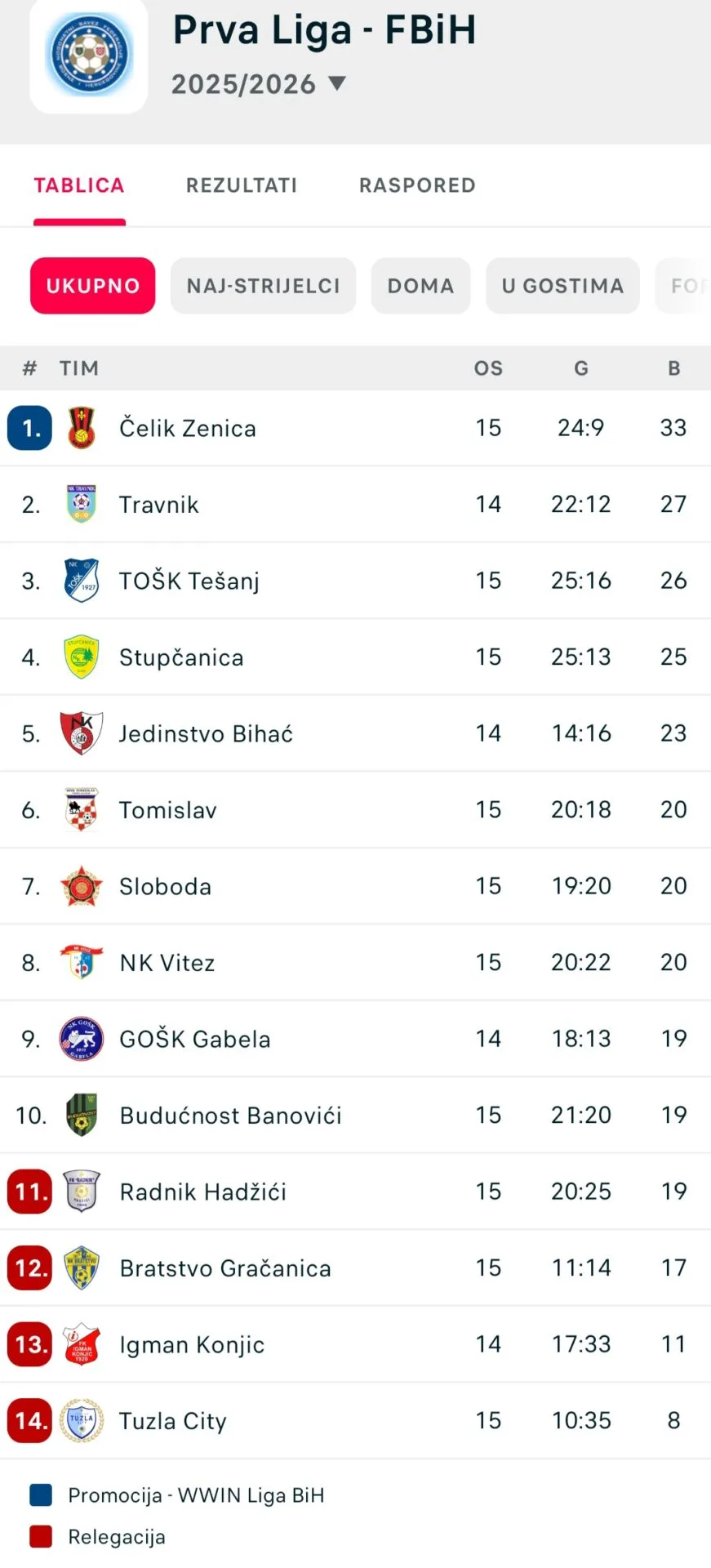This screenshot has width=711, height=1568.
Task: Open the Travnik team row
Action: (355, 505)
